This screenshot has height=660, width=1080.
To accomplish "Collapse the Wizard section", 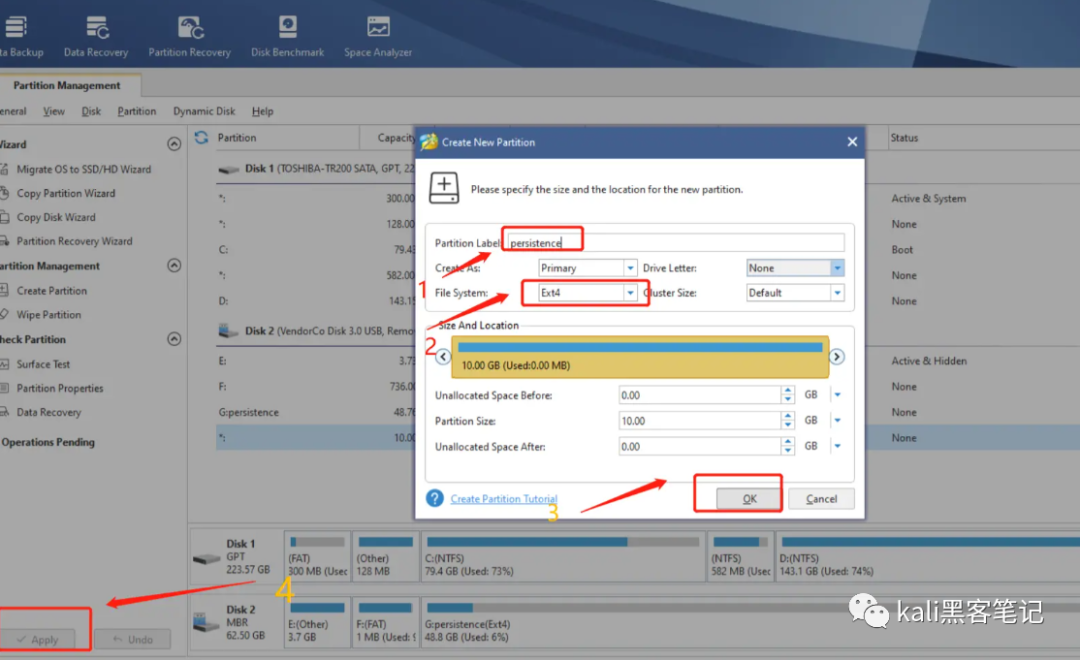I will point(174,144).
